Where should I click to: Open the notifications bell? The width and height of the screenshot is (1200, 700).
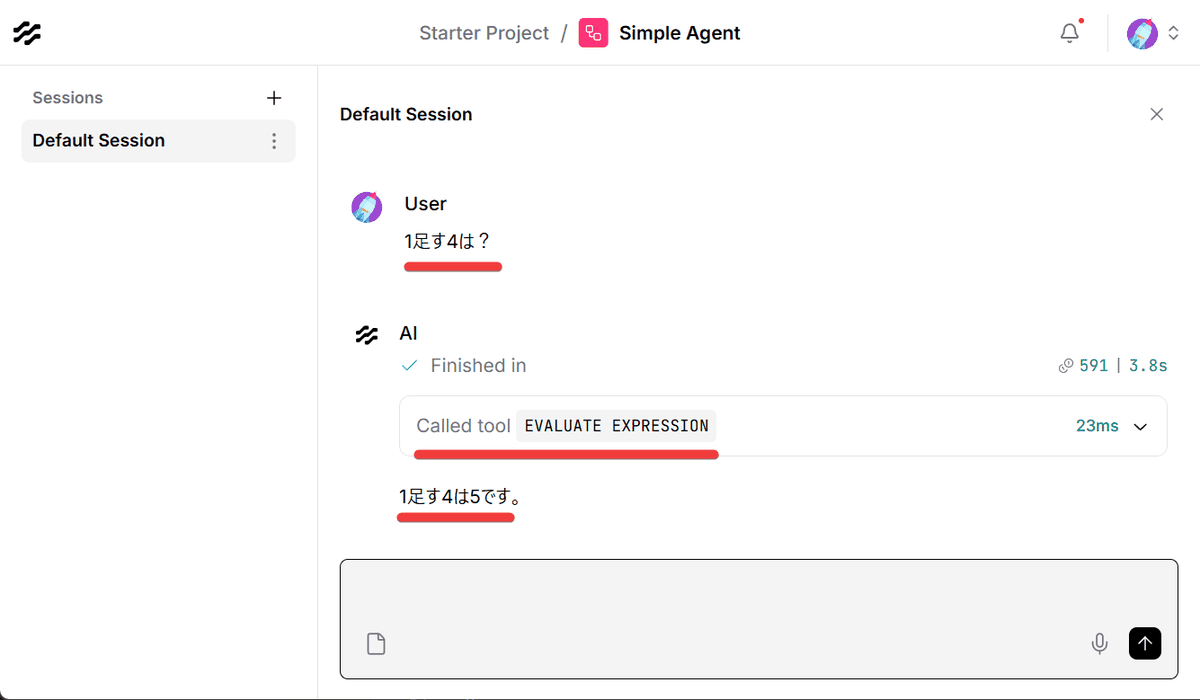pos(1070,33)
